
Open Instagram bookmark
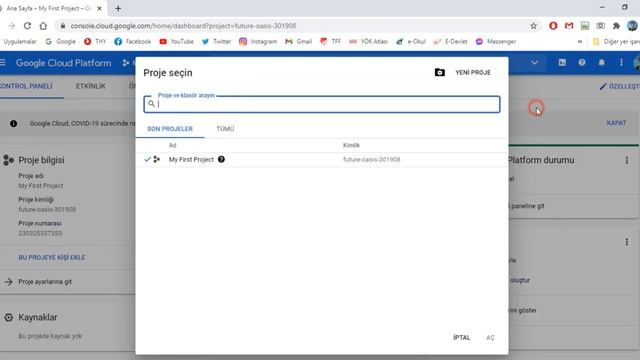click(258, 42)
